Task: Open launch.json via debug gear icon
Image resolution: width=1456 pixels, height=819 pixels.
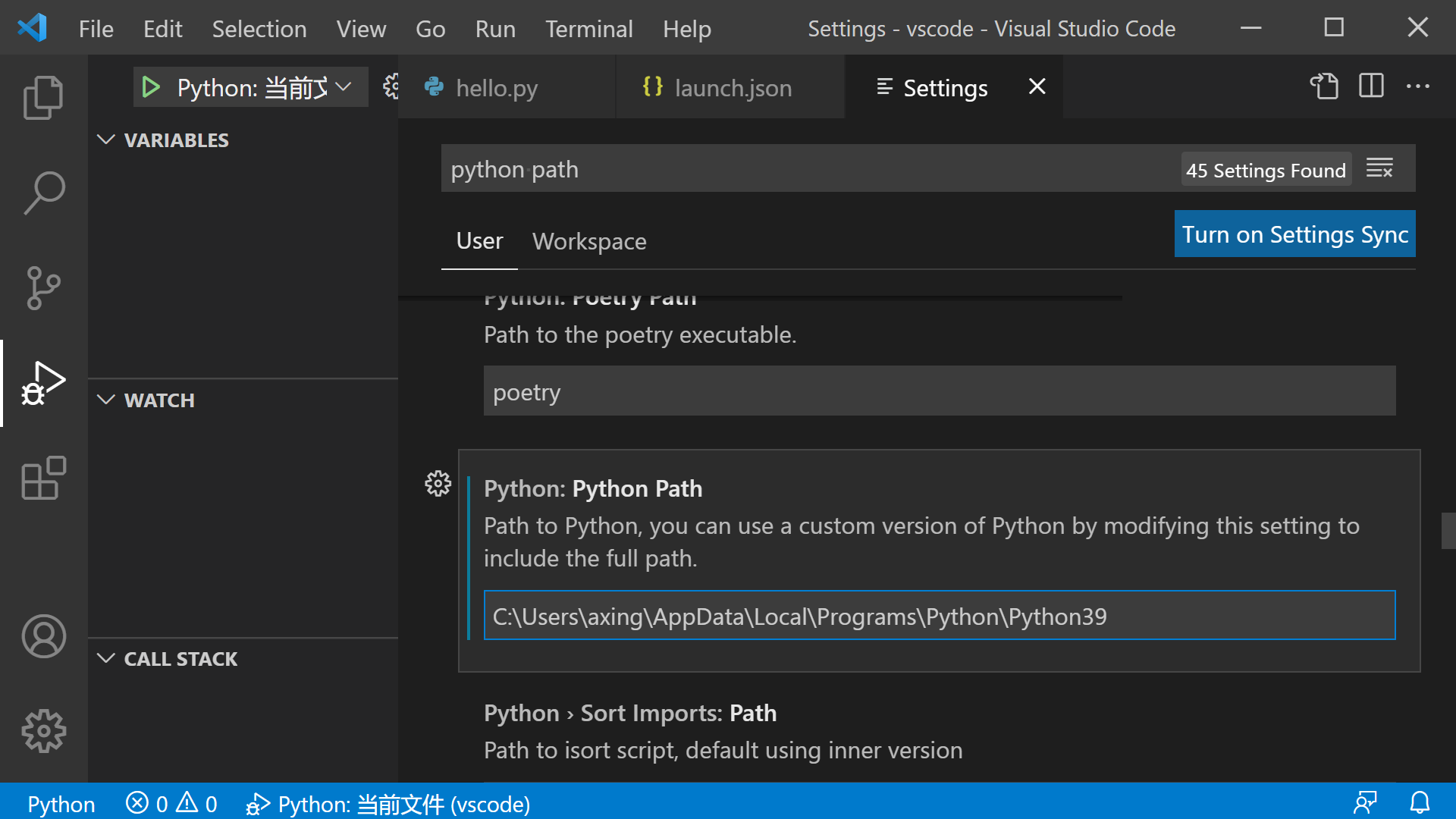Action: click(x=391, y=86)
